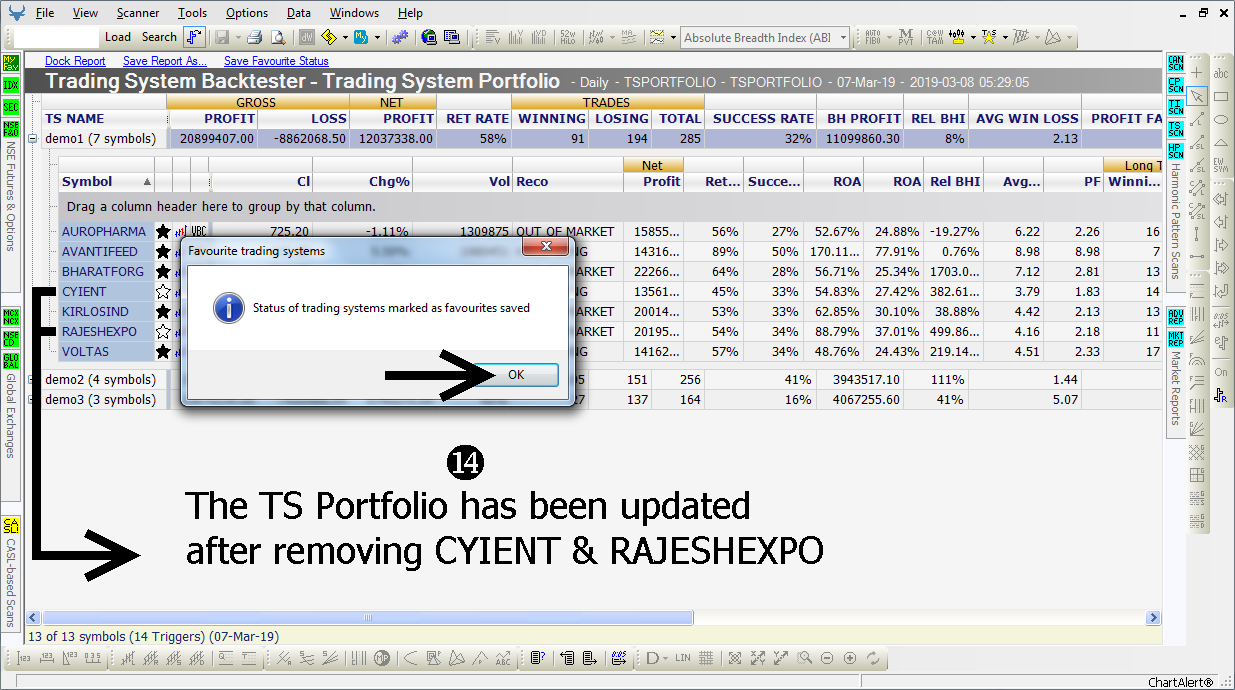The height and width of the screenshot is (690, 1235).
Task: Toggle favourite star for BHARATFORG
Action: 163,272
